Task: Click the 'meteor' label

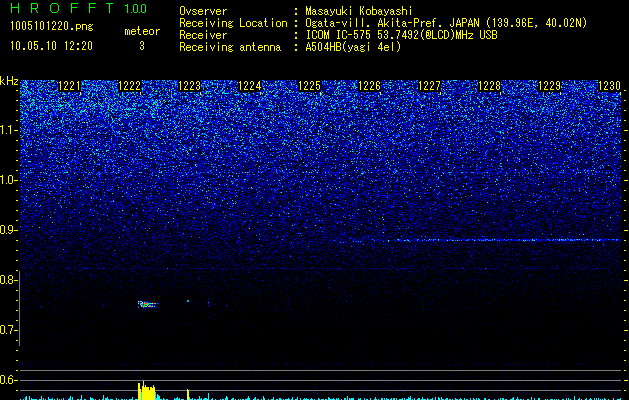Action: point(142,31)
